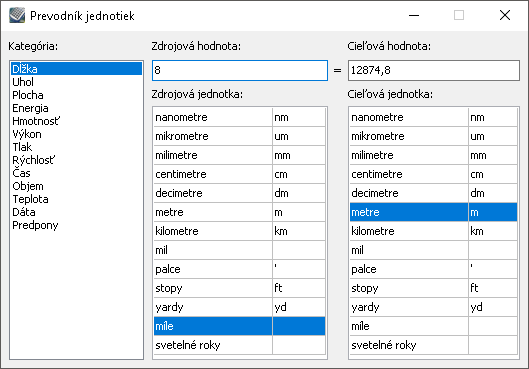The height and width of the screenshot is (369, 529).
Task: Select the Hmotnosť category
Action: point(76,121)
